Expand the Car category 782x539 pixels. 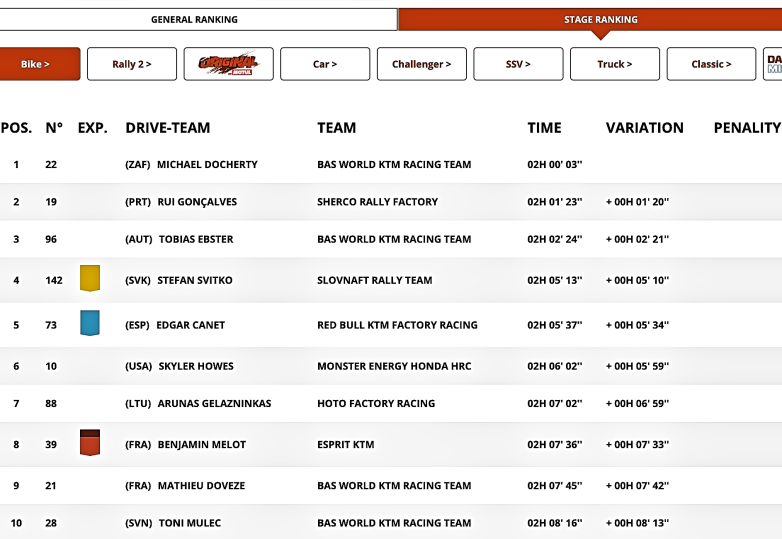click(x=325, y=64)
